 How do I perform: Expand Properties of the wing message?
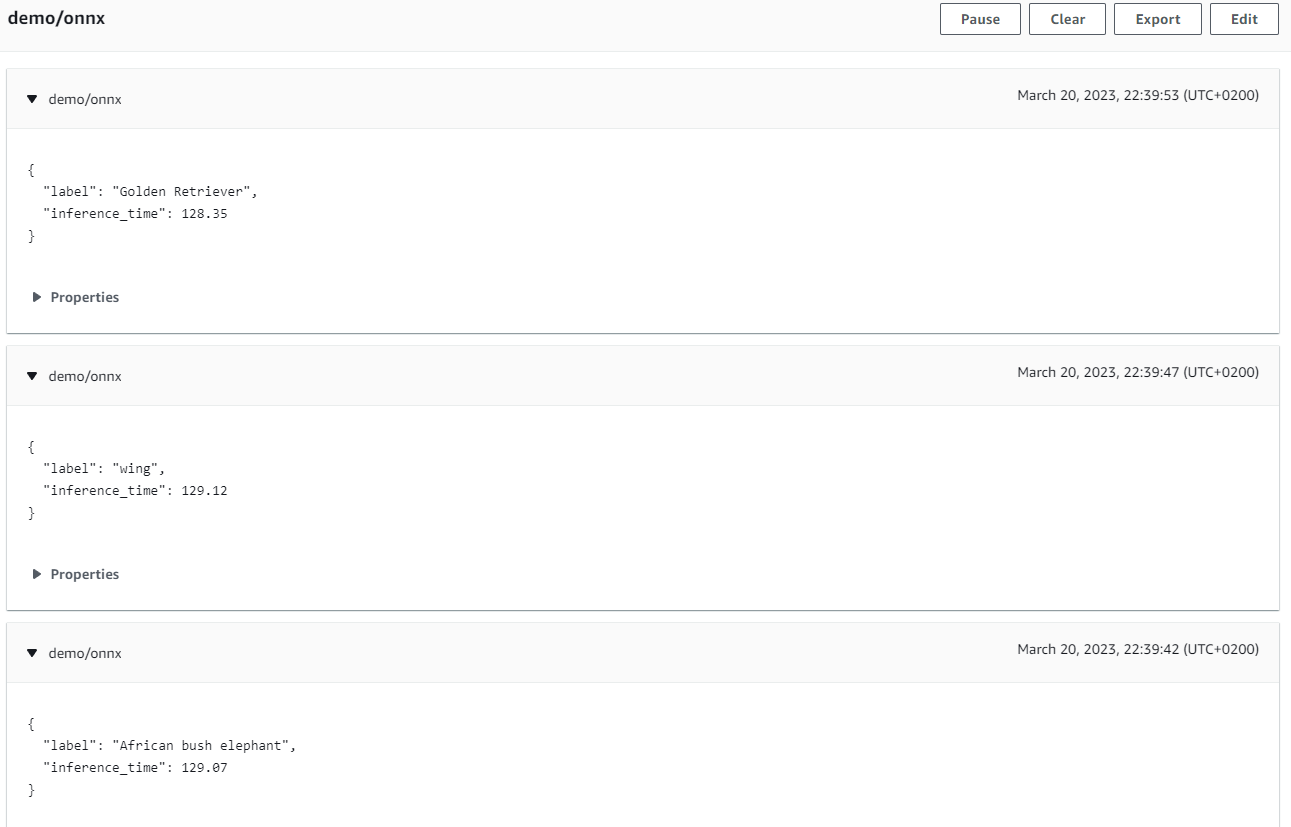pos(75,574)
